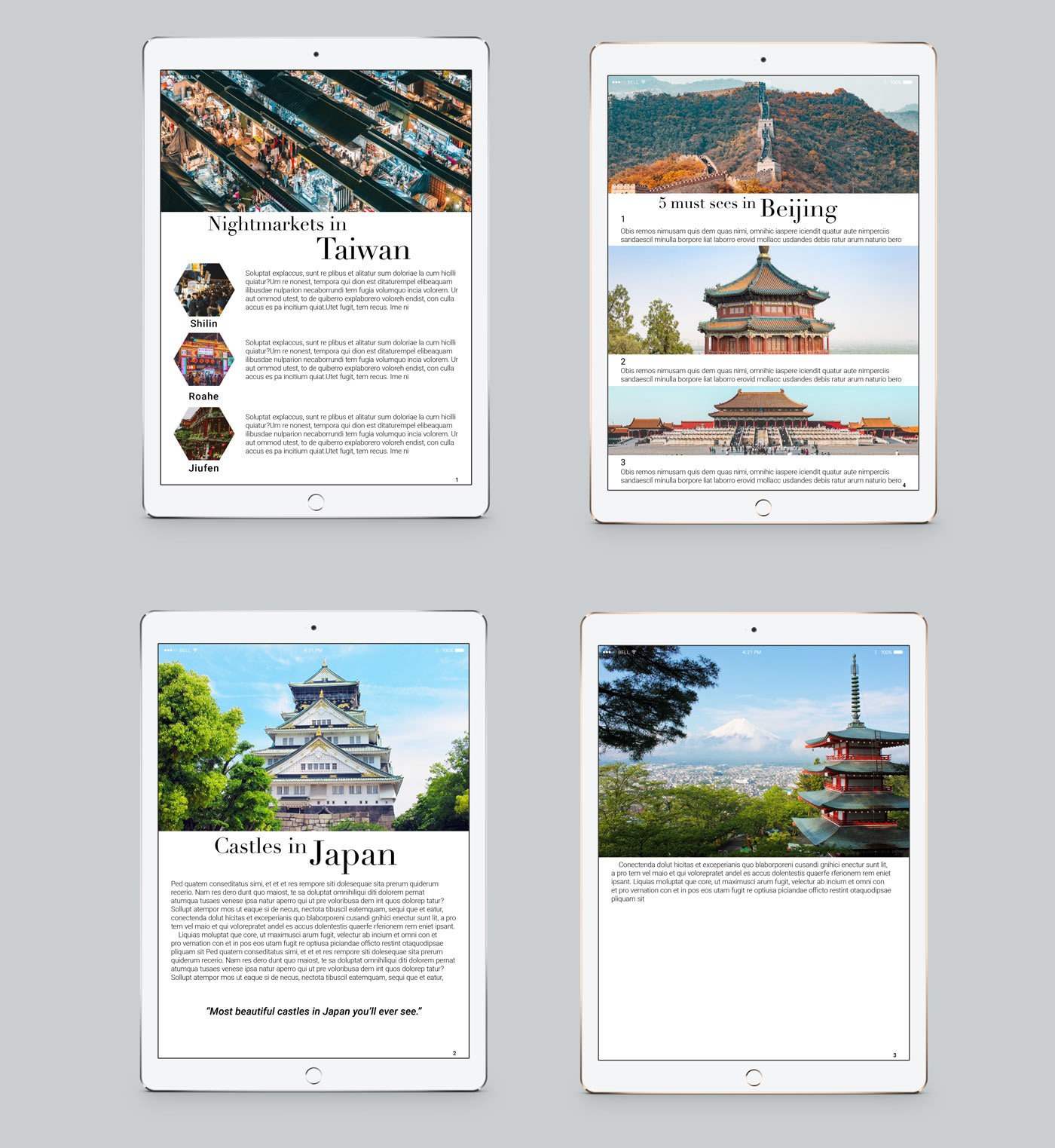Click the paragraph beside the Jiufen photo
This screenshot has width=1055, height=1148.
(351, 433)
